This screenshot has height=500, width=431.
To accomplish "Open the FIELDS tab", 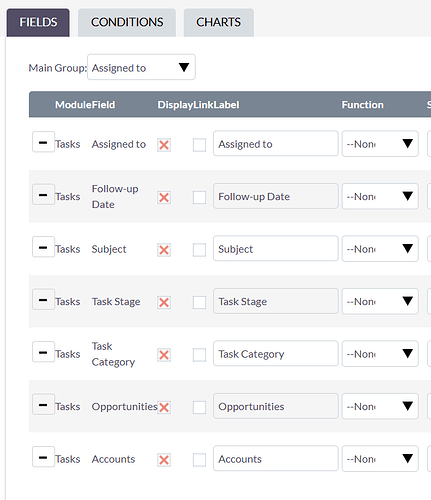I will click(x=38, y=22).
